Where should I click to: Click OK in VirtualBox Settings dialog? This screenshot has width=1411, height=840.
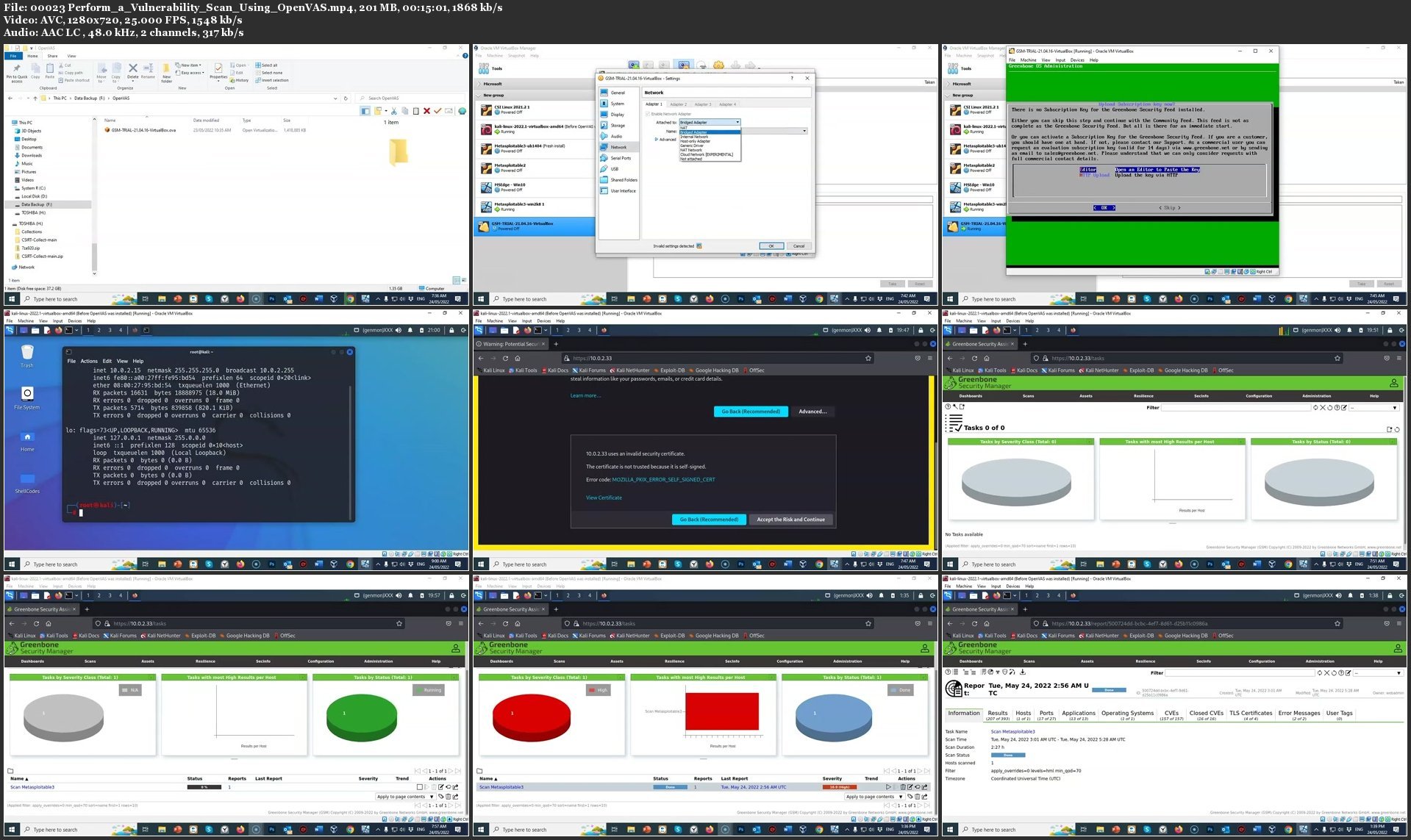[771, 246]
